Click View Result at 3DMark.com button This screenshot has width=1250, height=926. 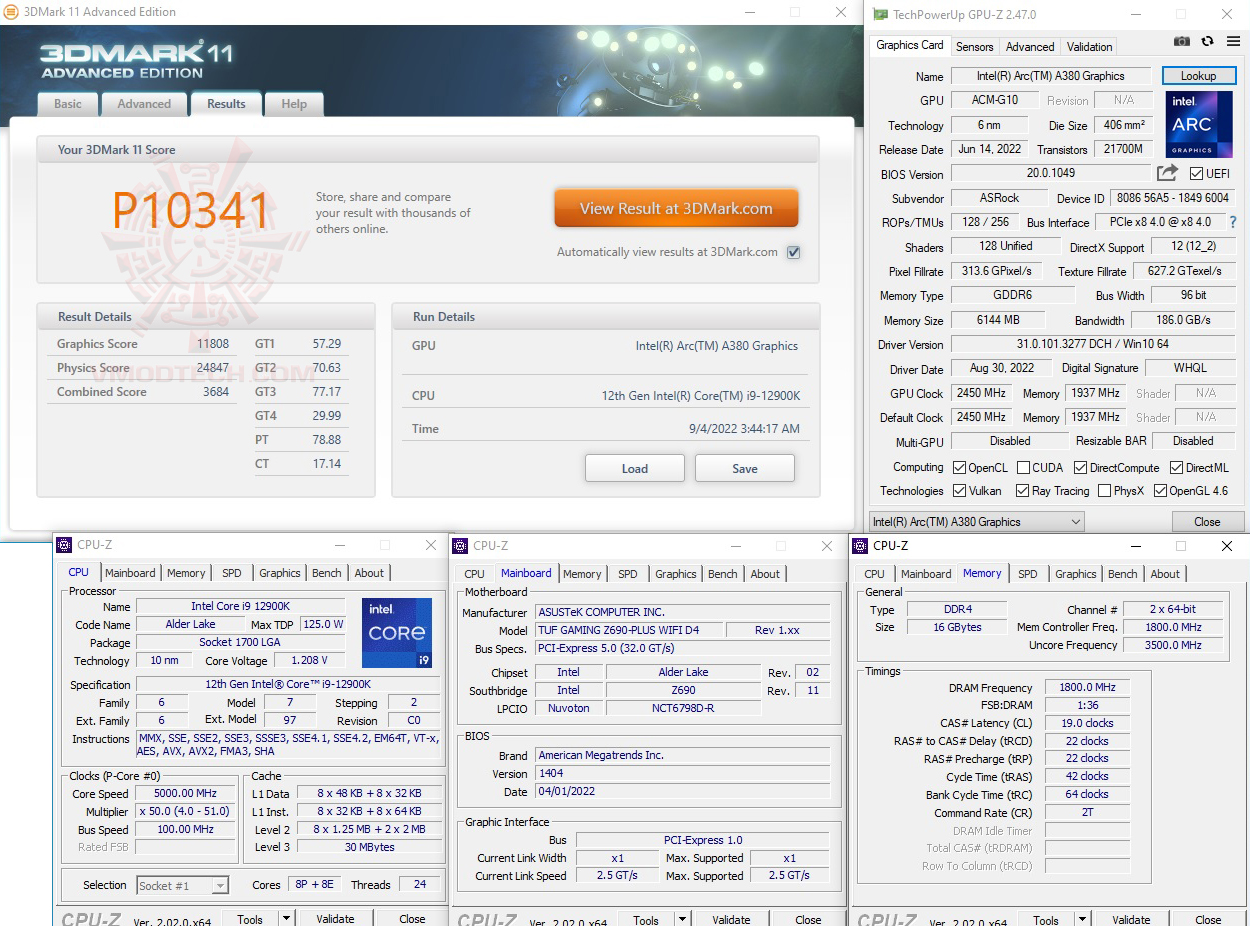click(x=676, y=209)
